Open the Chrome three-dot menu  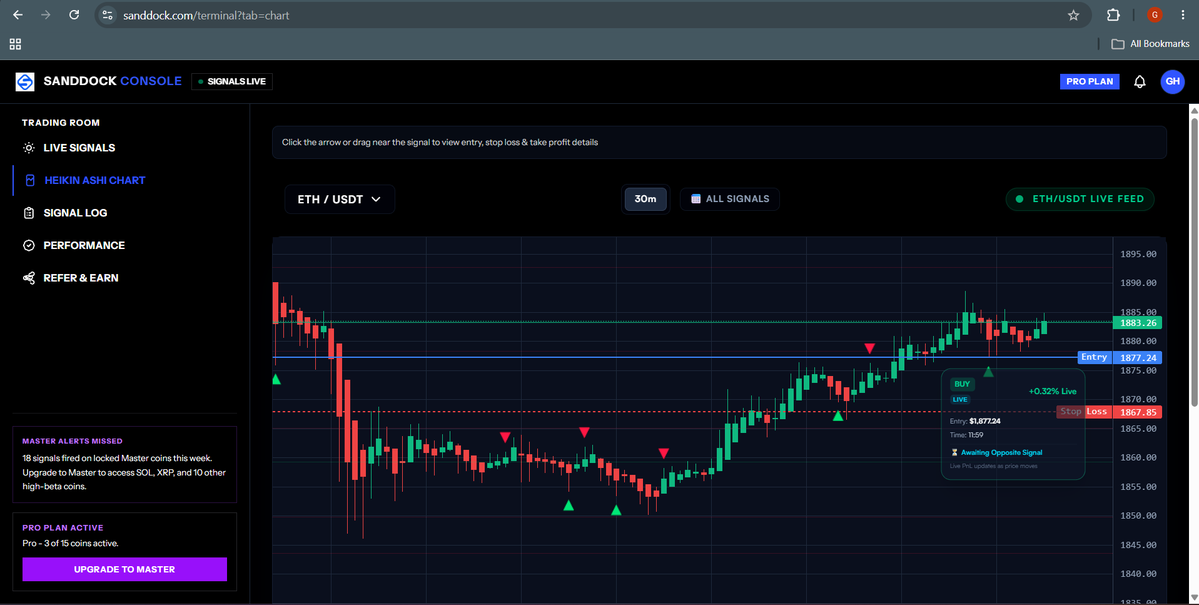pos(1182,15)
